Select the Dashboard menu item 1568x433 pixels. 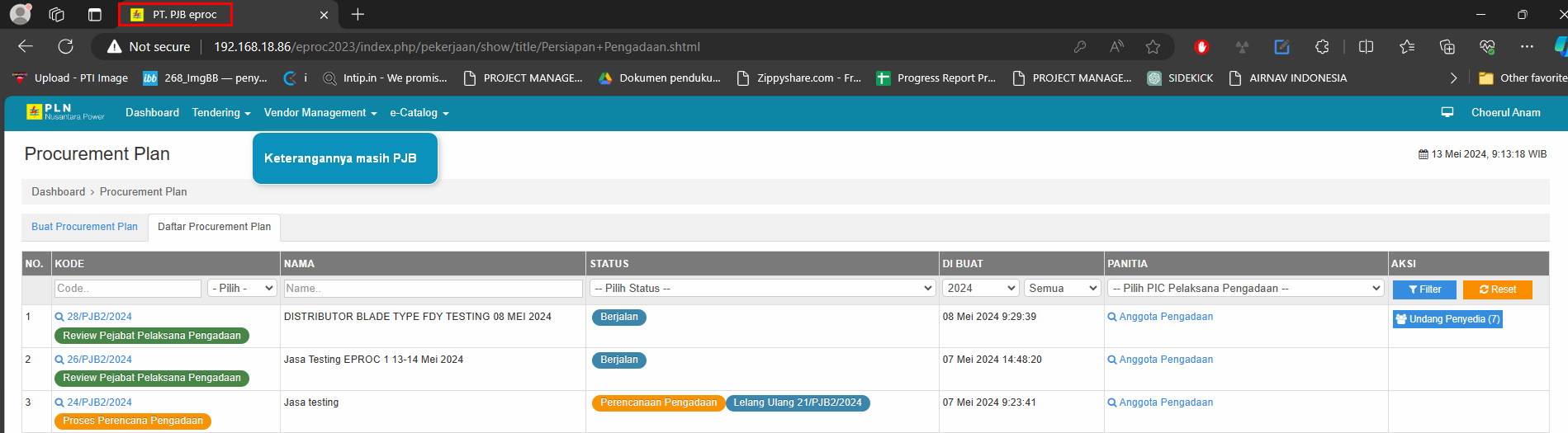[152, 113]
